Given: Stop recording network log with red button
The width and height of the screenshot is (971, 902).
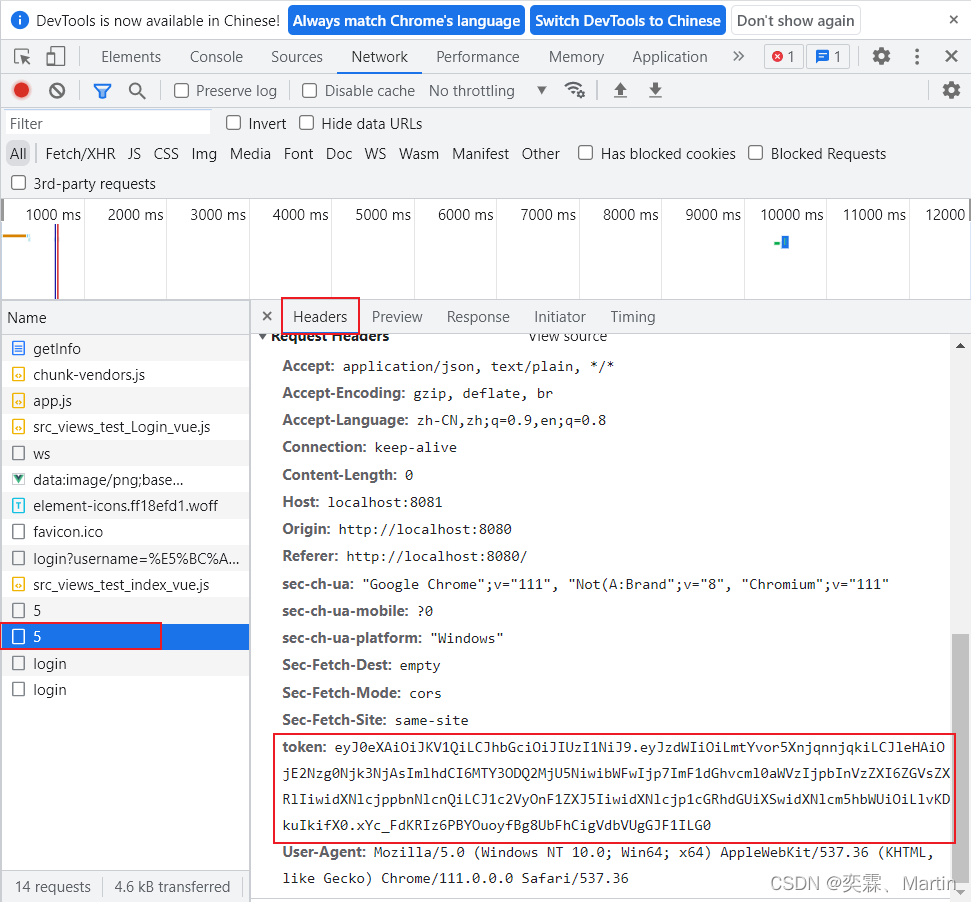Looking at the screenshot, I should point(22,91).
